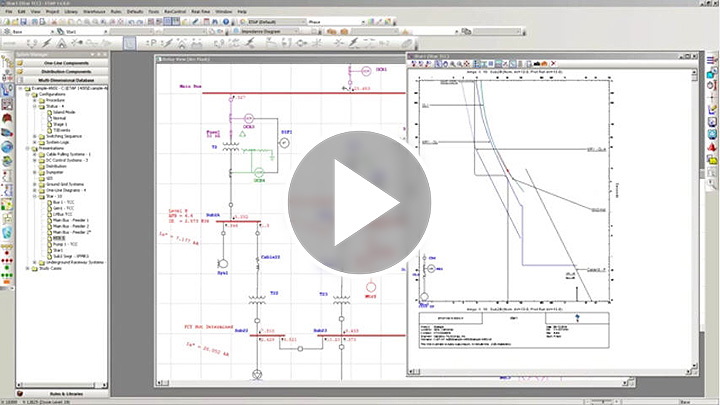The height and width of the screenshot is (405, 720).
Task: Click globe icon in left vertical toolbar
Action: point(7,147)
